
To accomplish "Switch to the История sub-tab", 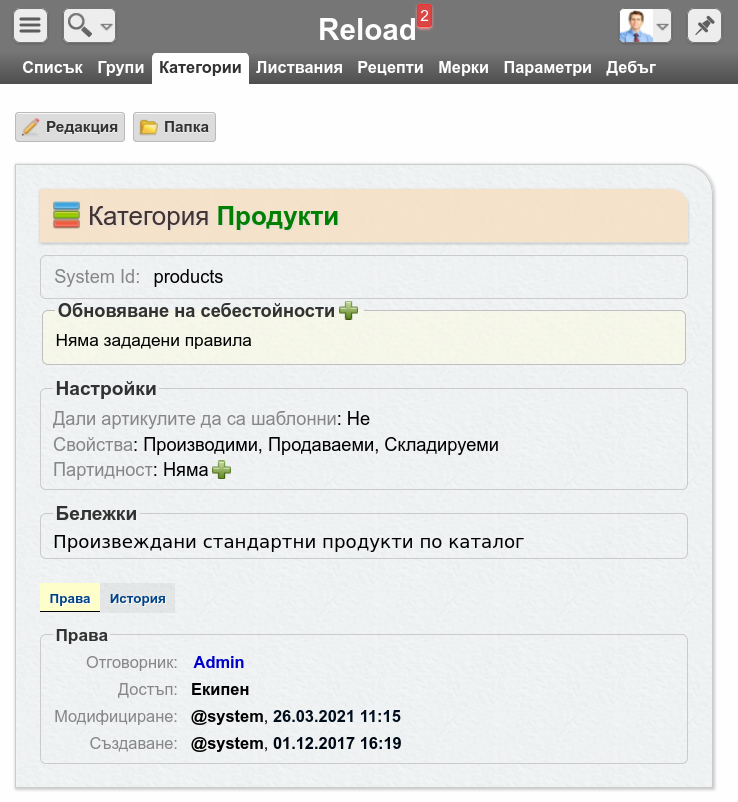I will [x=138, y=598].
